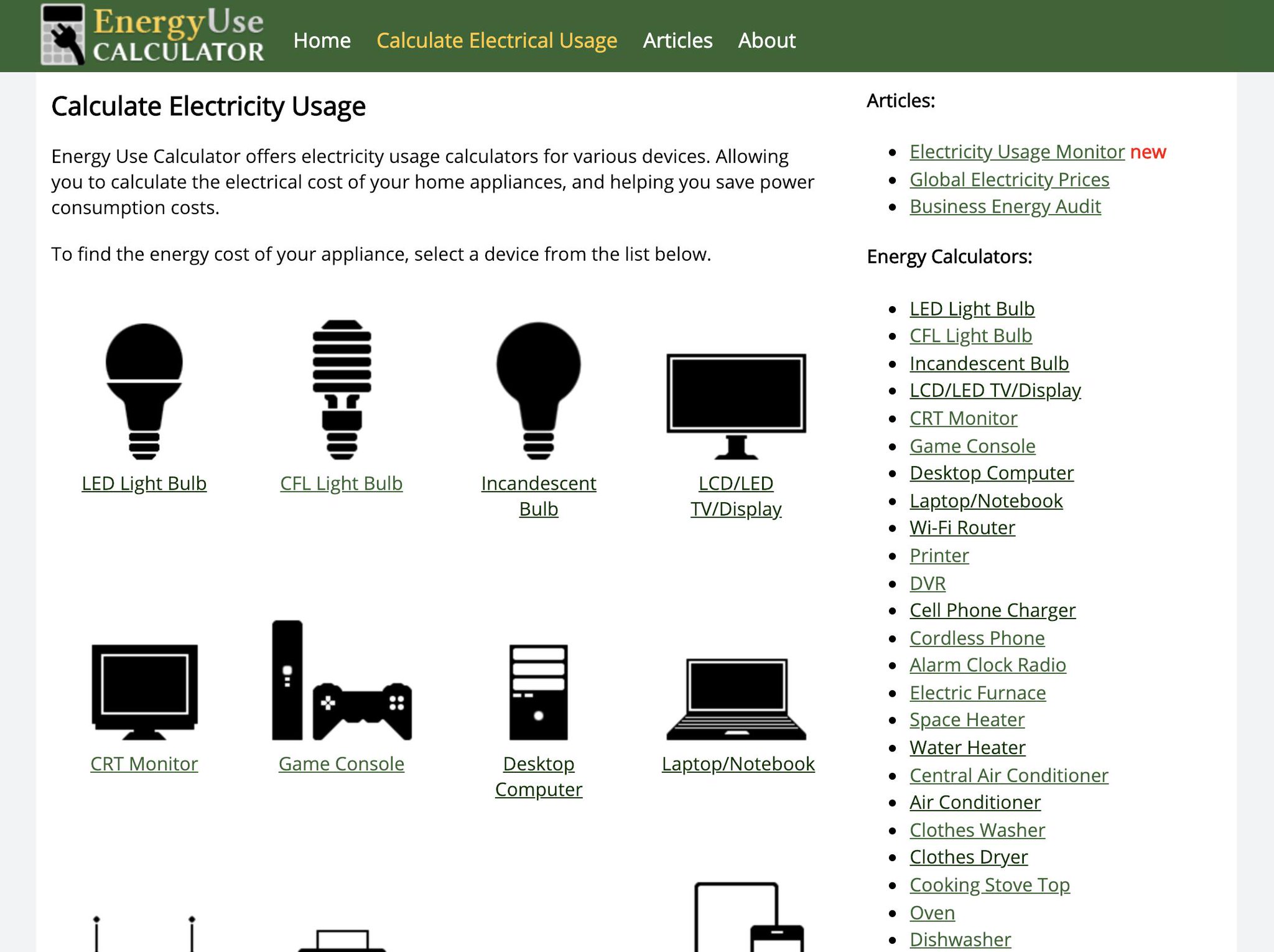The image size is (1274, 952).
Task: Click the LED light bulb icon
Action: 144,391
